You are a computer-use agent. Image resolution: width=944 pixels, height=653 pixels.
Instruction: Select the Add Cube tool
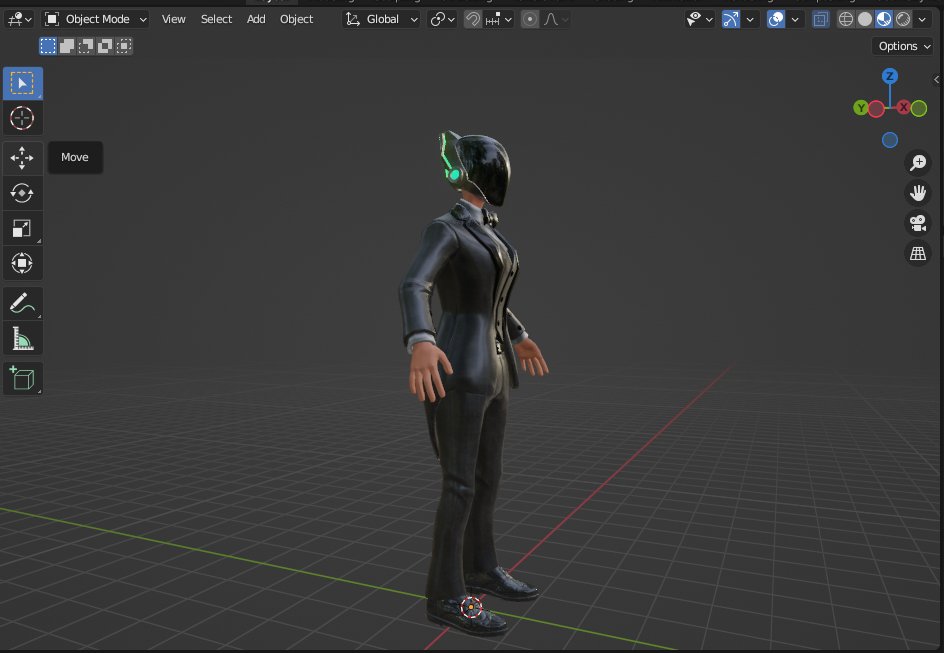click(x=22, y=379)
